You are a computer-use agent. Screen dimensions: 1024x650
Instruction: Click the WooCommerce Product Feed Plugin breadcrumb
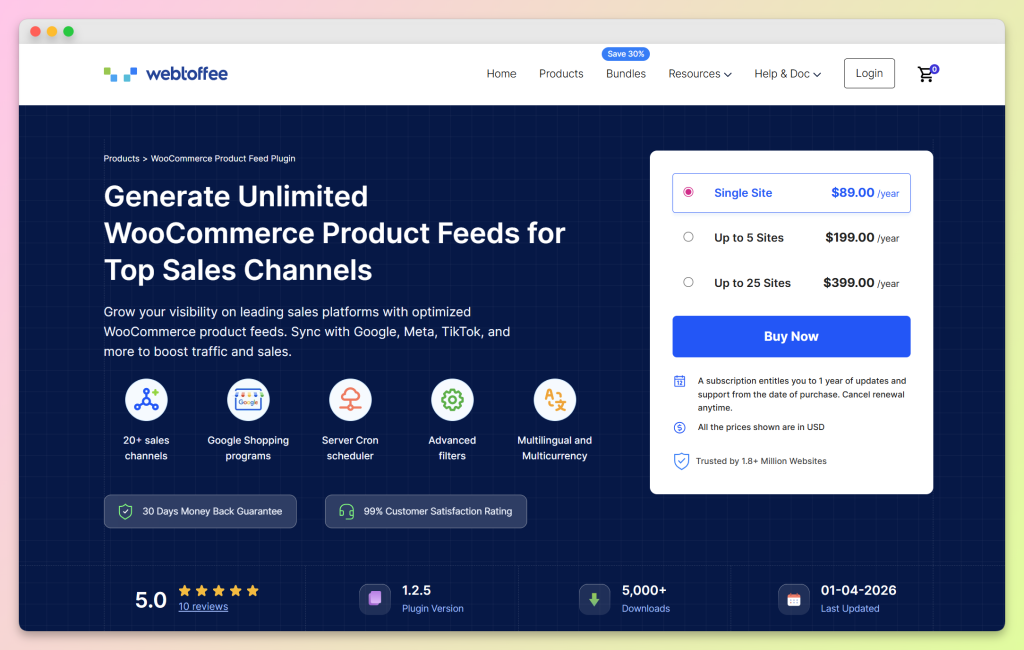tap(223, 159)
